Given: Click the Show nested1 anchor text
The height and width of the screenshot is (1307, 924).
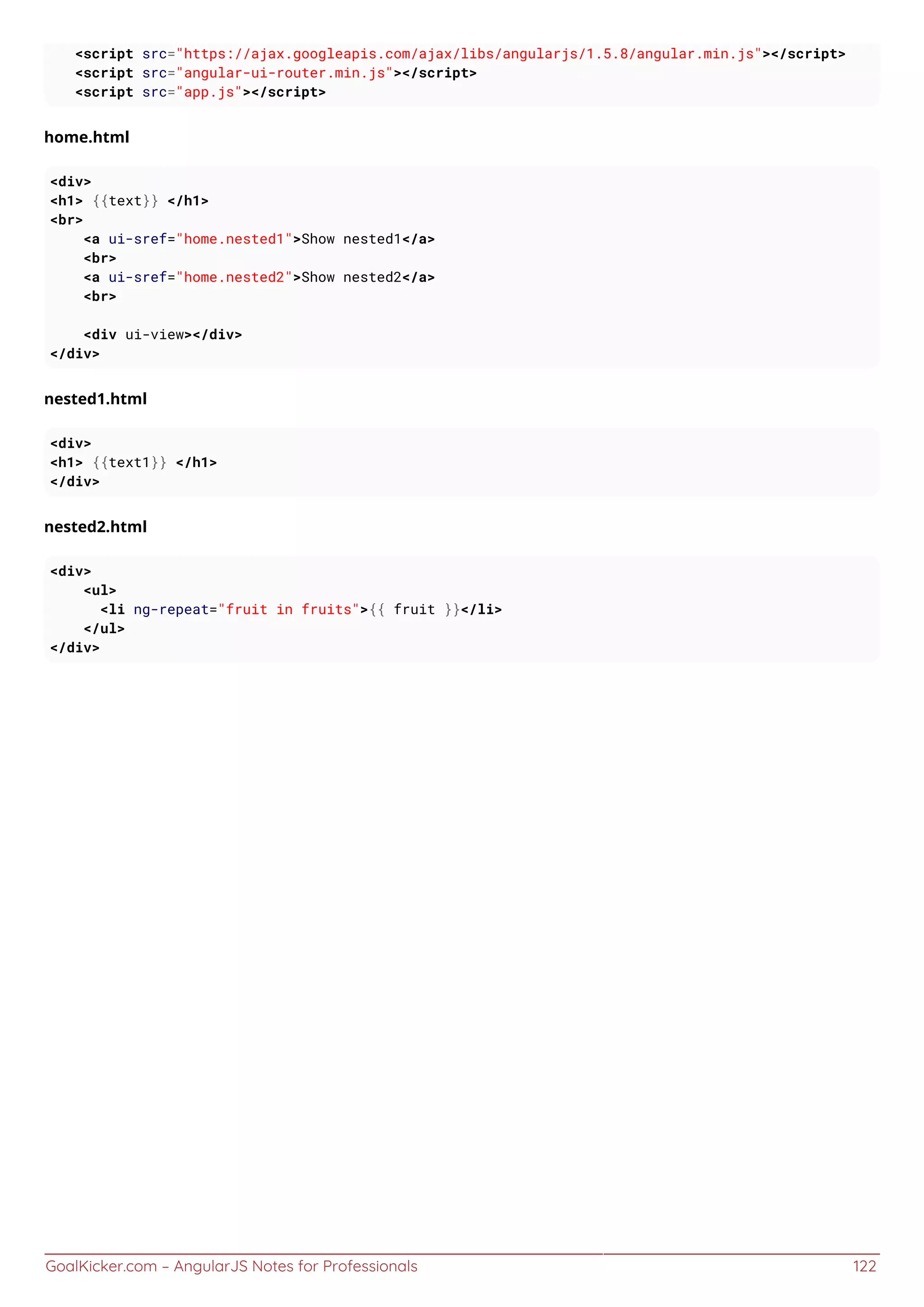Looking at the screenshot, I should click(x=351, y=239).
